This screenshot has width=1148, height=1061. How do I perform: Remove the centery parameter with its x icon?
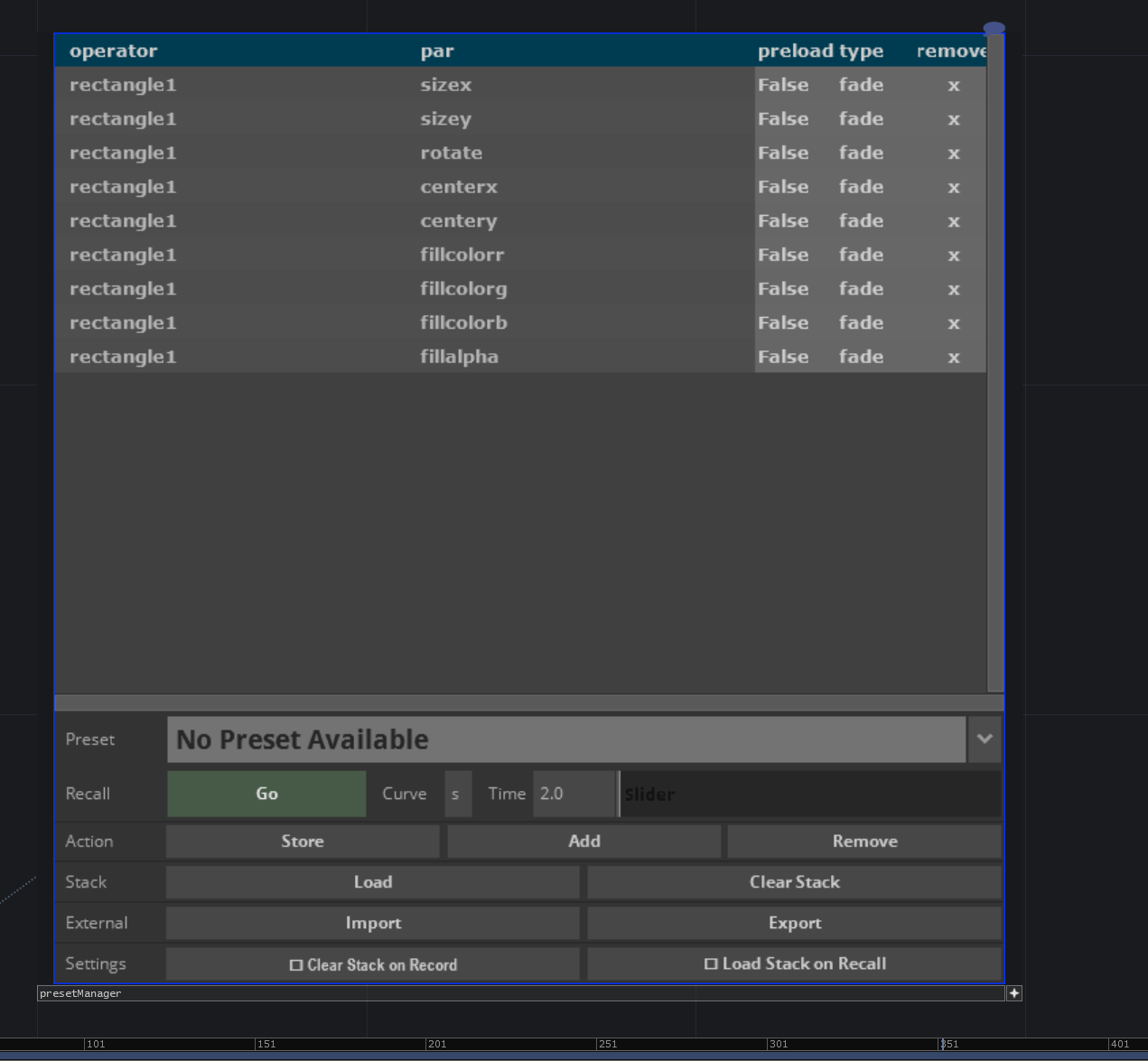[954, 220]
